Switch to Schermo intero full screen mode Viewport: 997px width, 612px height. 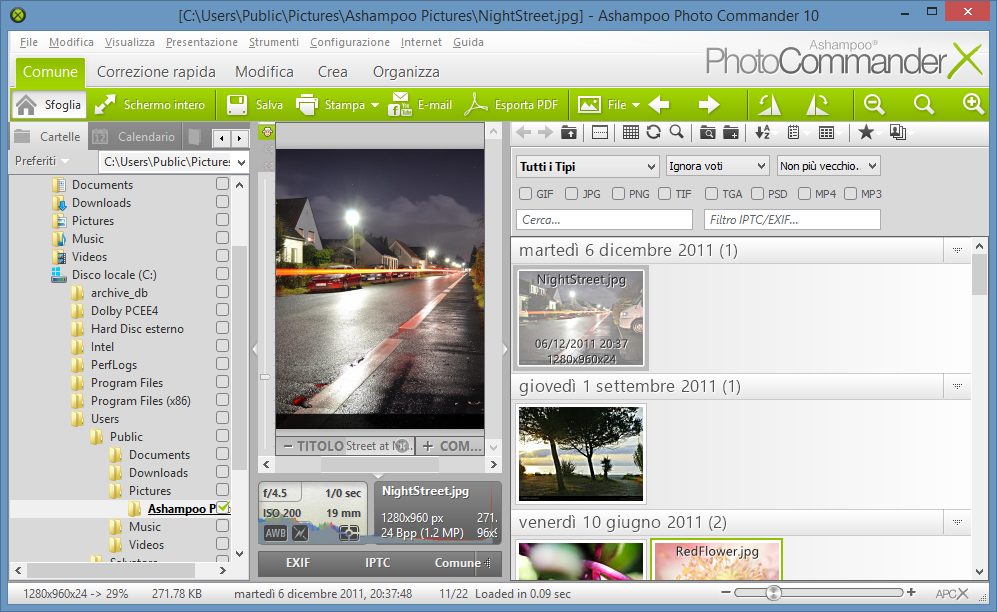tap(150, 105)
